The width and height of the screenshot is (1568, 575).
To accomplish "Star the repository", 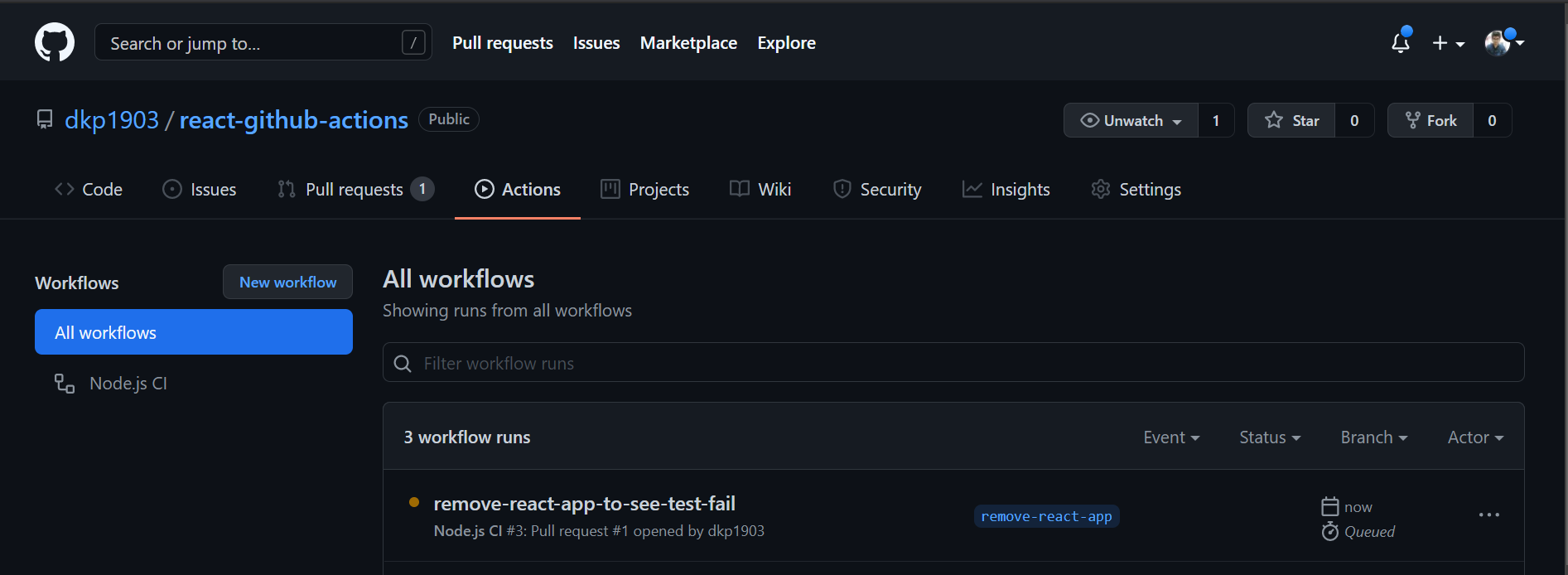I will coord(1291,120).
